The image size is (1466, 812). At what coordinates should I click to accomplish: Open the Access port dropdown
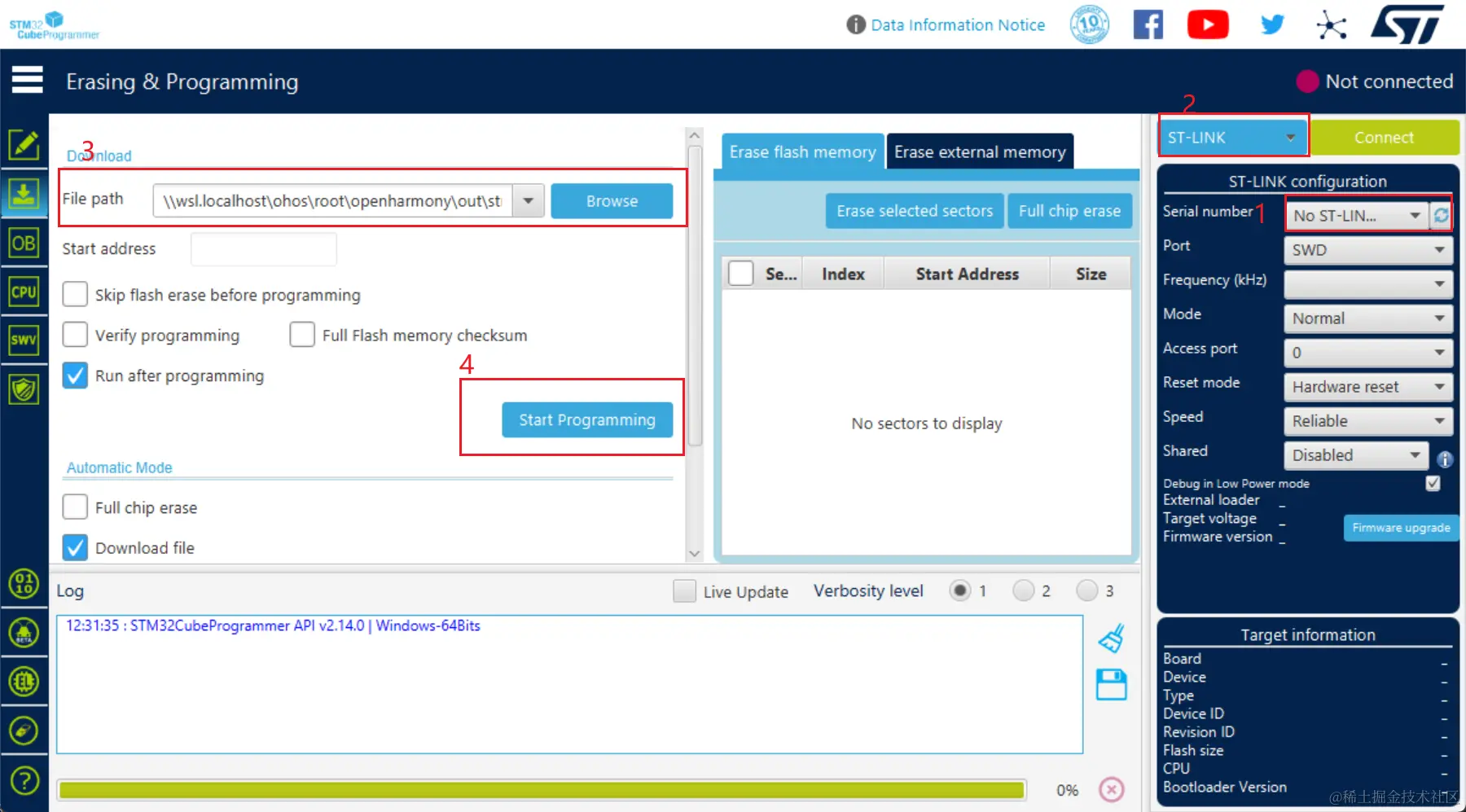[1368, 352]
